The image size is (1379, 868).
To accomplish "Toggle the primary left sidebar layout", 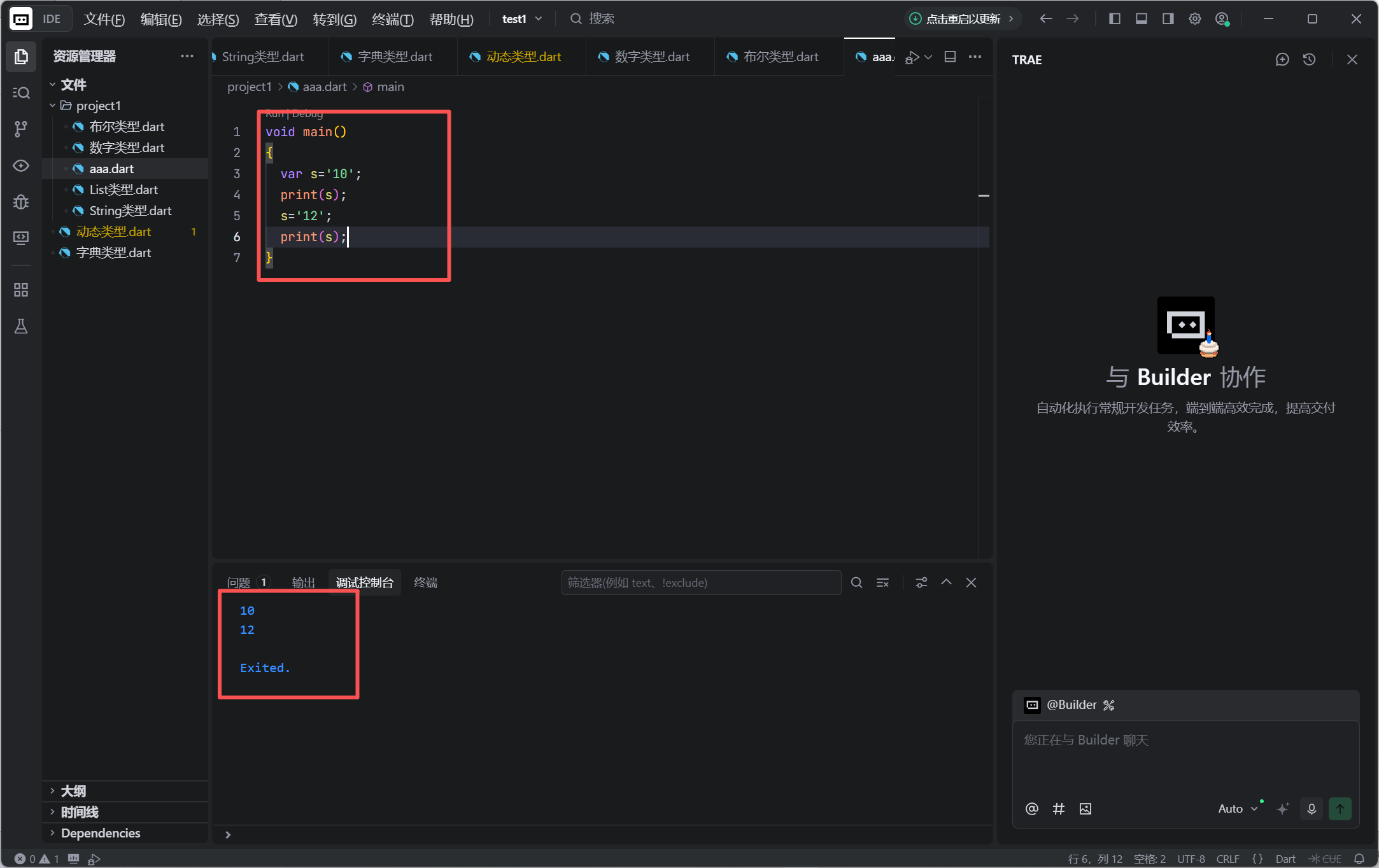I will click(x=1114, y=19).
